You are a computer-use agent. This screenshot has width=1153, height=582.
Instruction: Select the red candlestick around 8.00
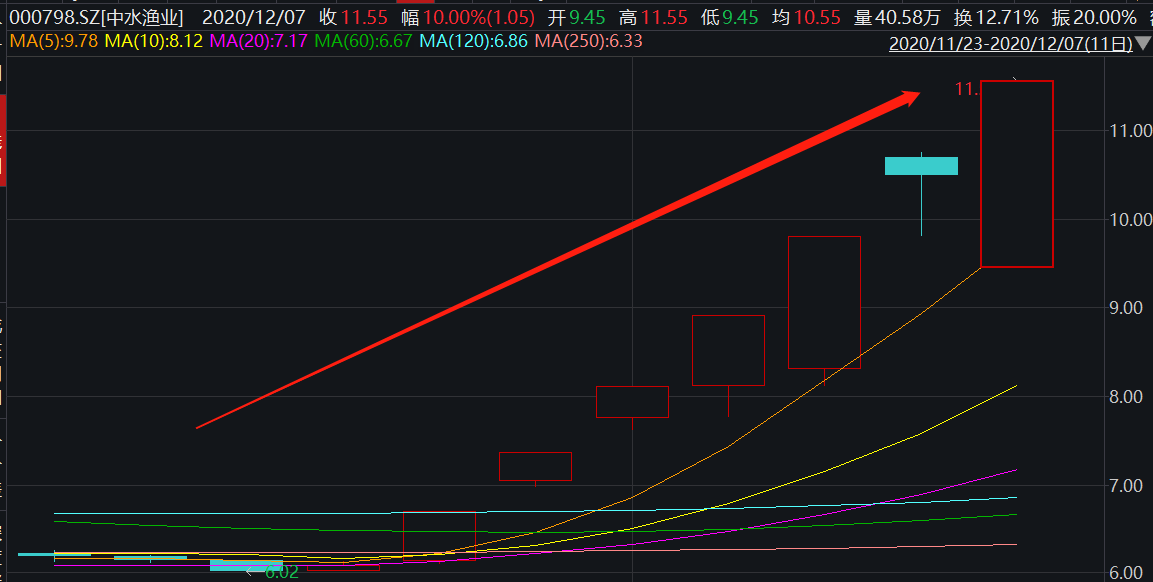pyautogui.click(x=632, y=401)
